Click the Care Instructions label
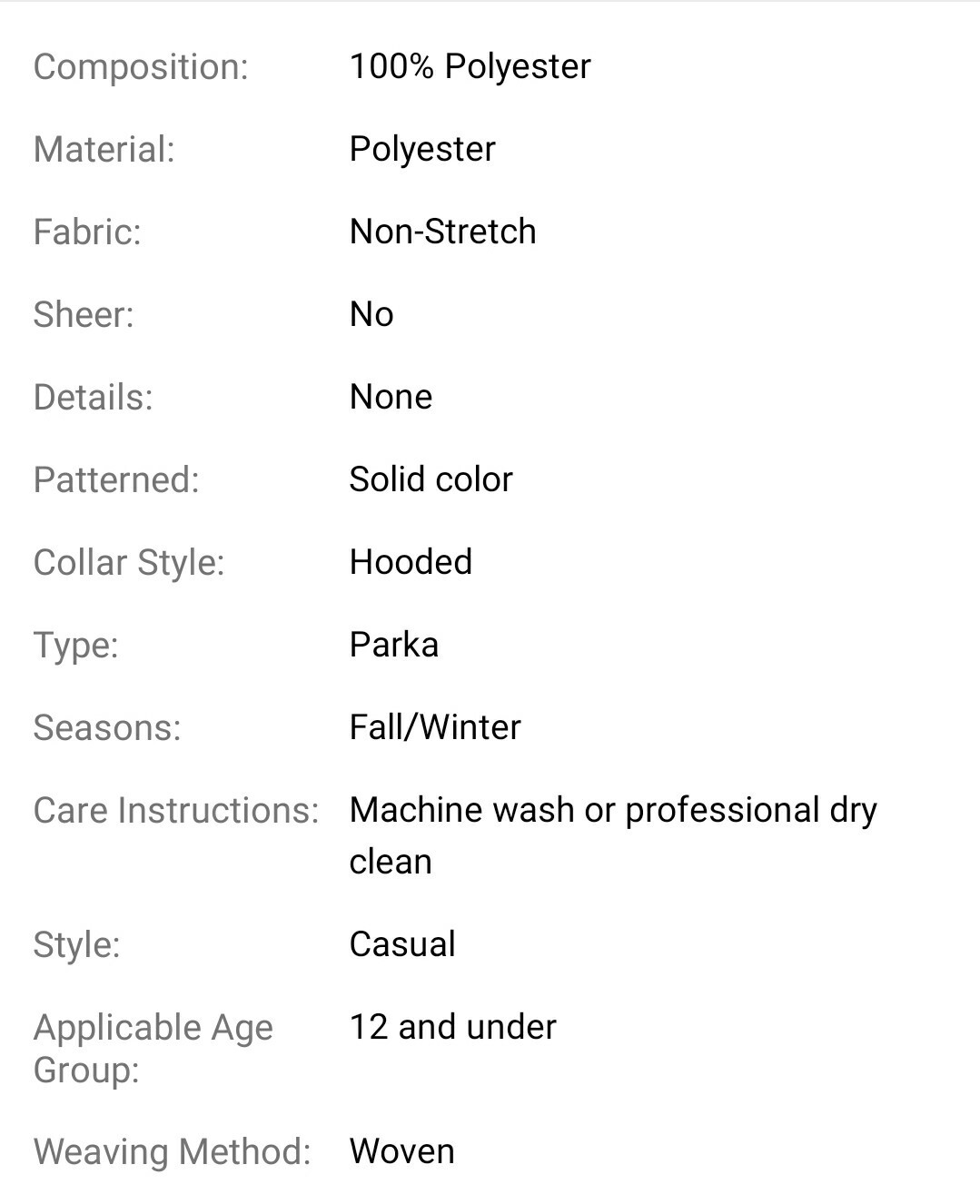Screen dimensions: 980x1204 point(176,811)
